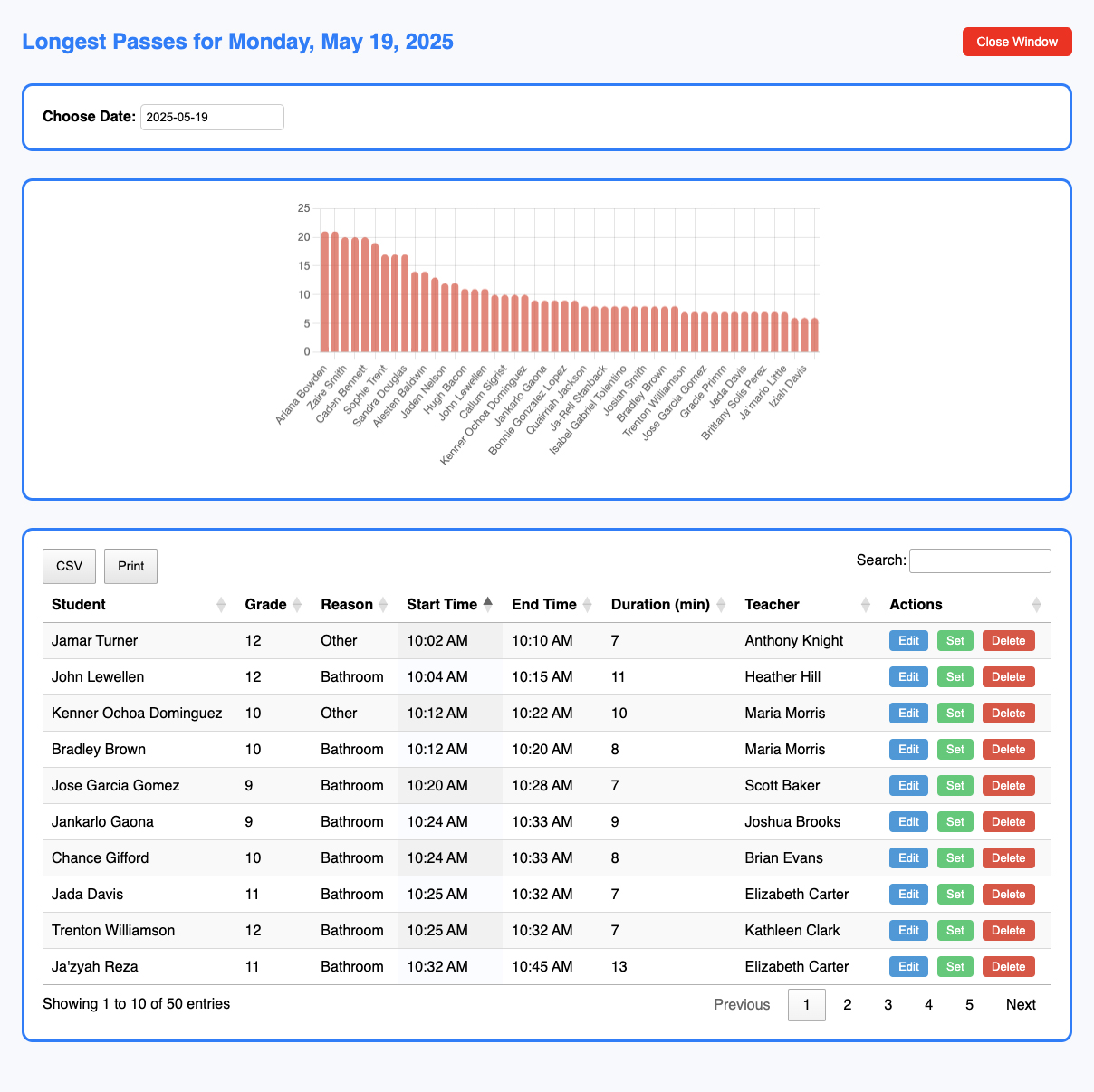This screenshot has width=1094, height=1092.
Task: Click Teacher column sort icon
Action: point(866,605)
